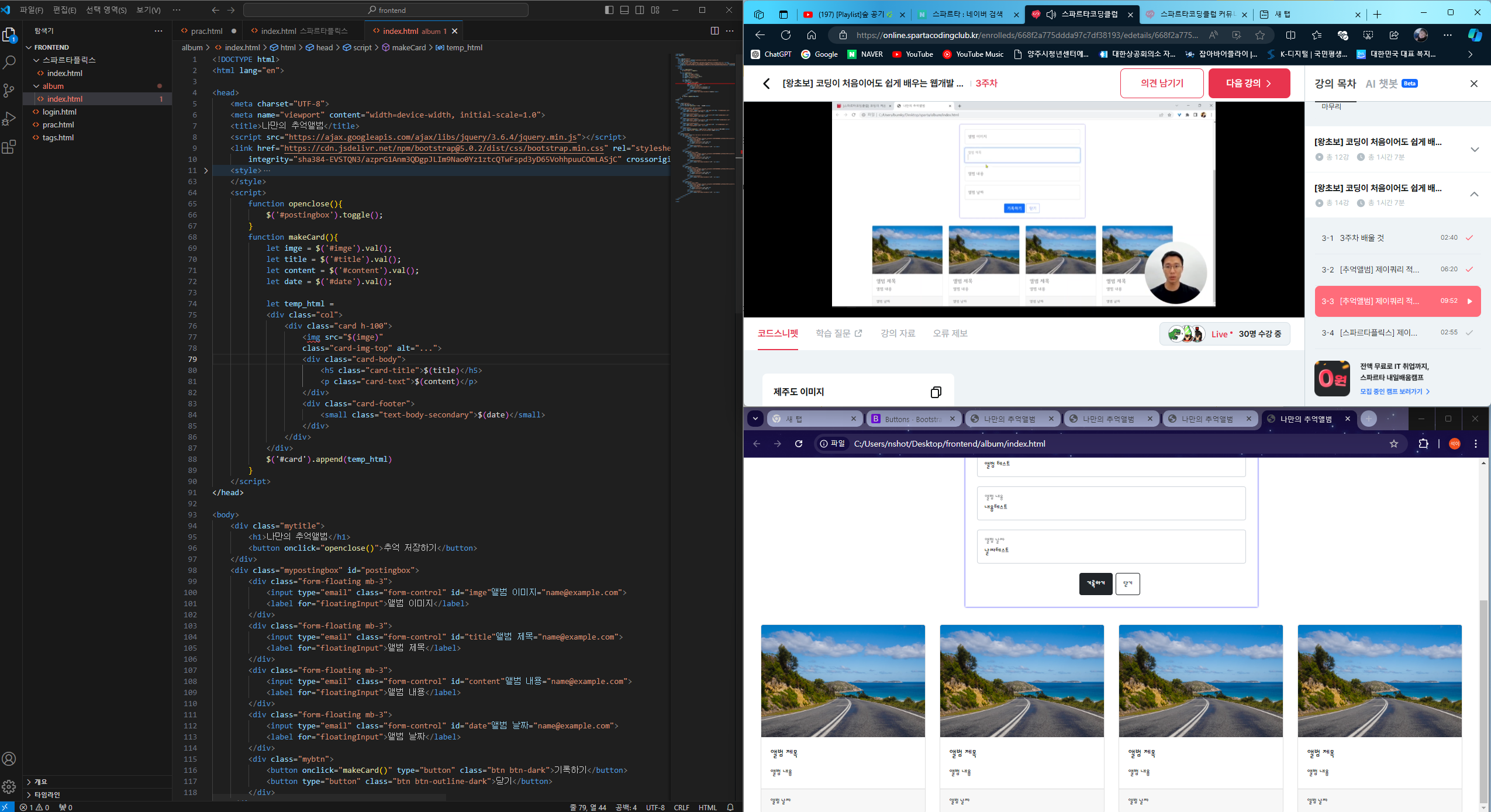Screen dimensions: 1491x812
Task: Open the Chrome three-dot menu
Action: tap(1476, 444)
